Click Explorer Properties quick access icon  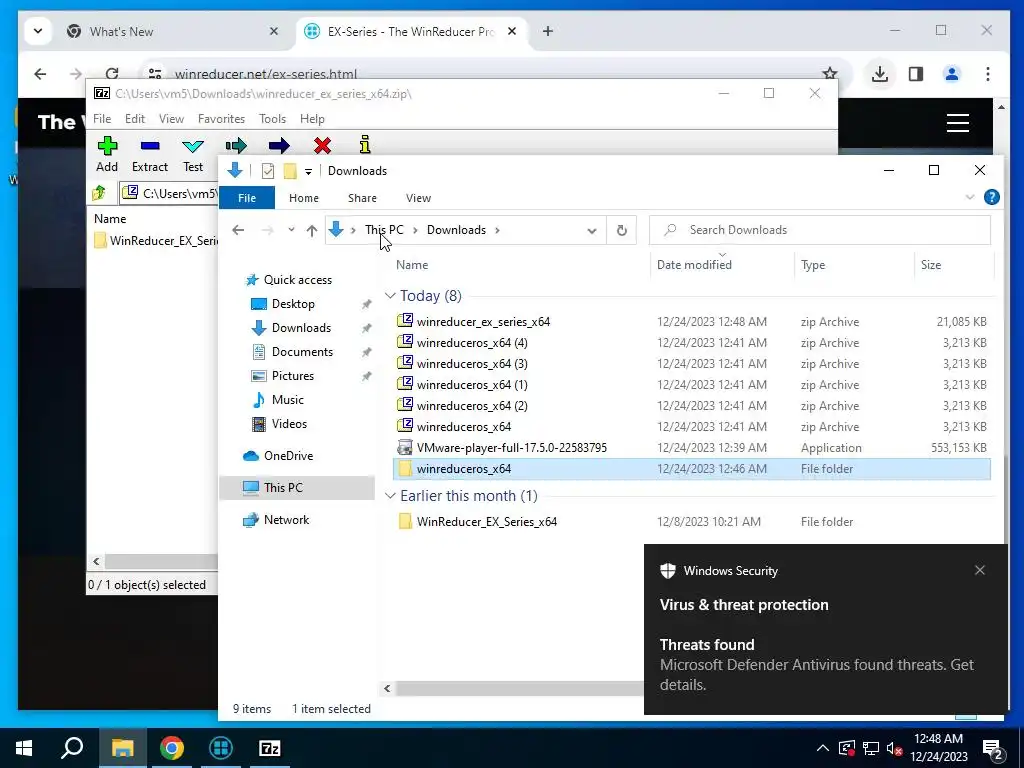tap(268, 171)
